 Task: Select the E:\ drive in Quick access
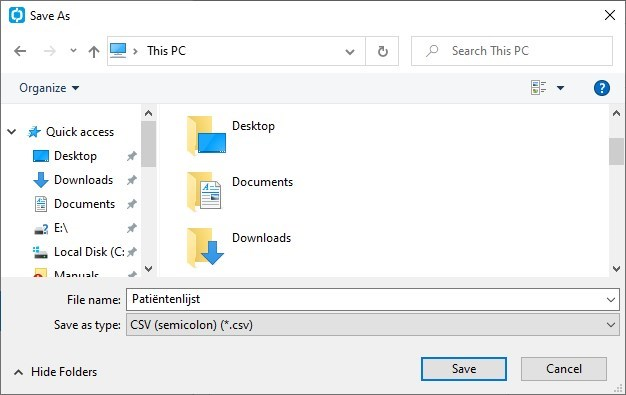(61, 228)
